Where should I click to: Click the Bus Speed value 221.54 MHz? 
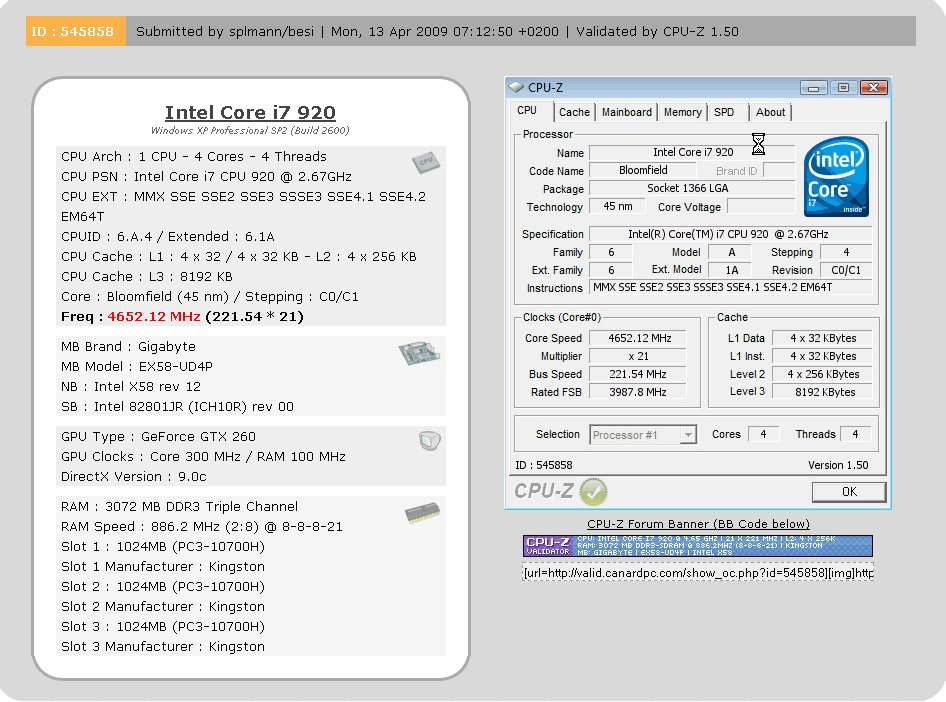[x=638, y=375]
